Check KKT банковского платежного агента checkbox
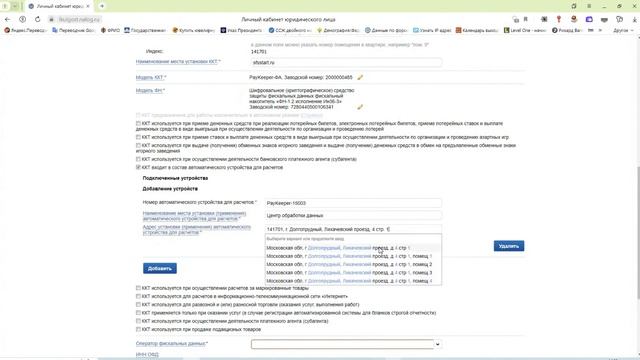This screenshot has width=640, height=360. coord(138,159)
